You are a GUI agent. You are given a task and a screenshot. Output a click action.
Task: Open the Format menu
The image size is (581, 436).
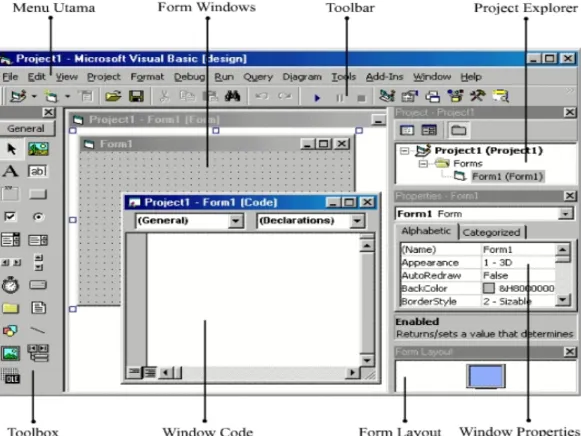[x=147, y=77]
